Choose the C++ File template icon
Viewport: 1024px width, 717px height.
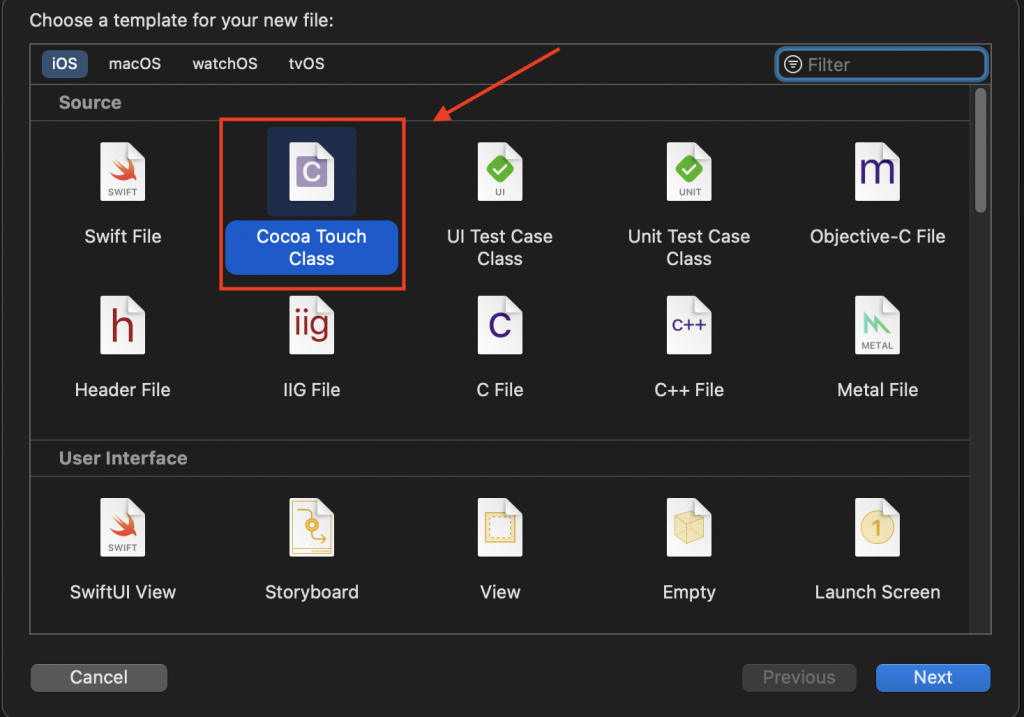(689, 325)
